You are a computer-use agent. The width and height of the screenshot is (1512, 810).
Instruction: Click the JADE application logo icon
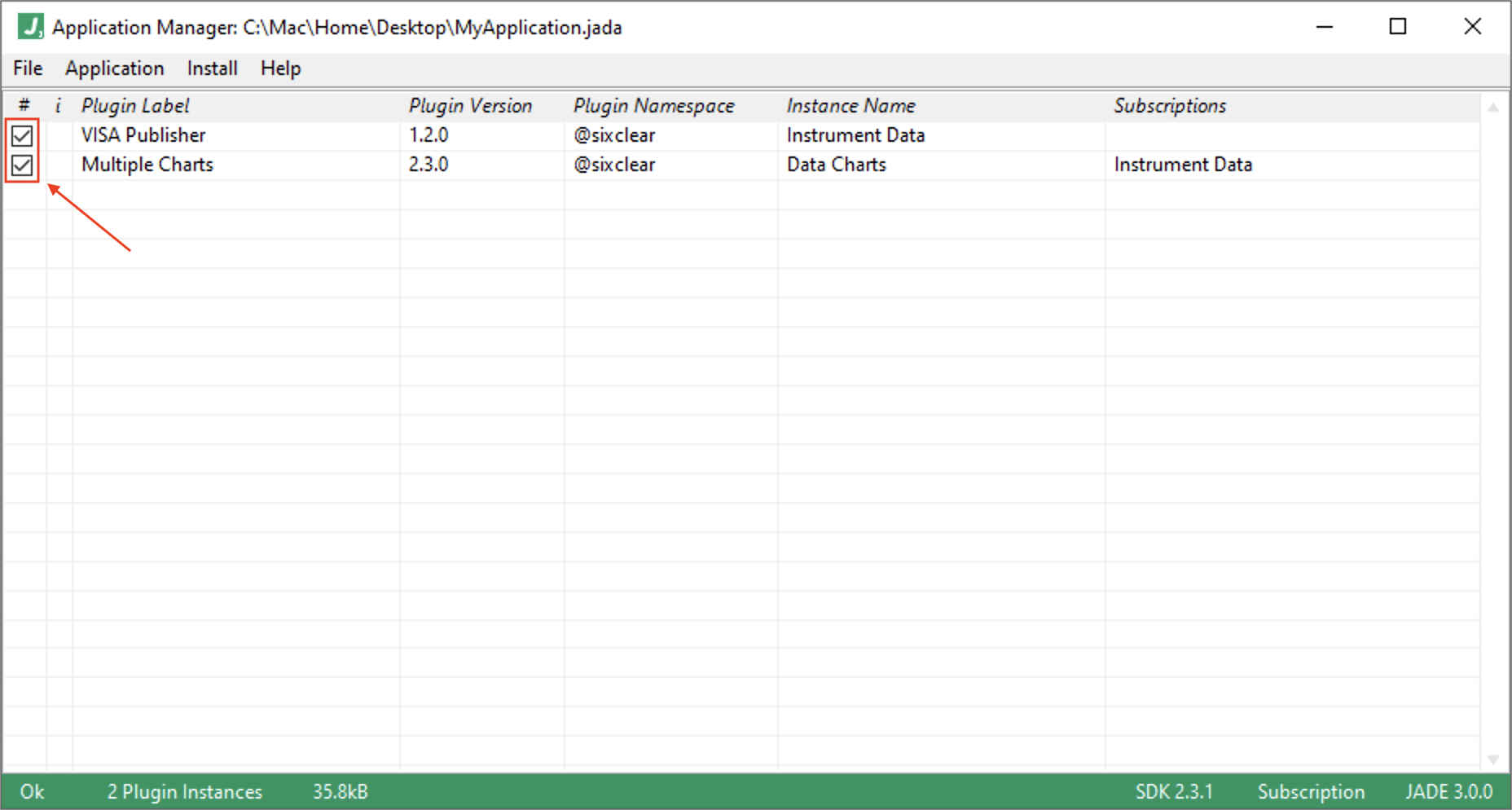tap(29, 26)
